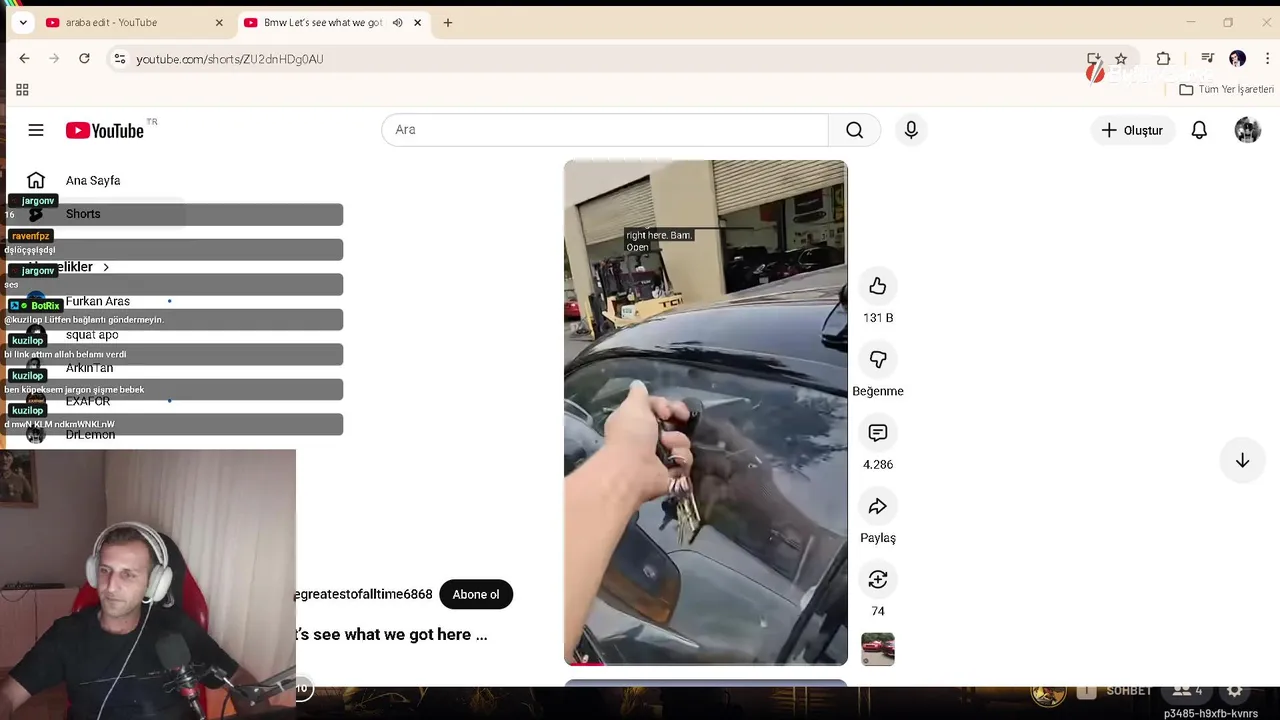Open the sound thumbnail below remix
The image size is (1280, 720).
coord(877,649)
